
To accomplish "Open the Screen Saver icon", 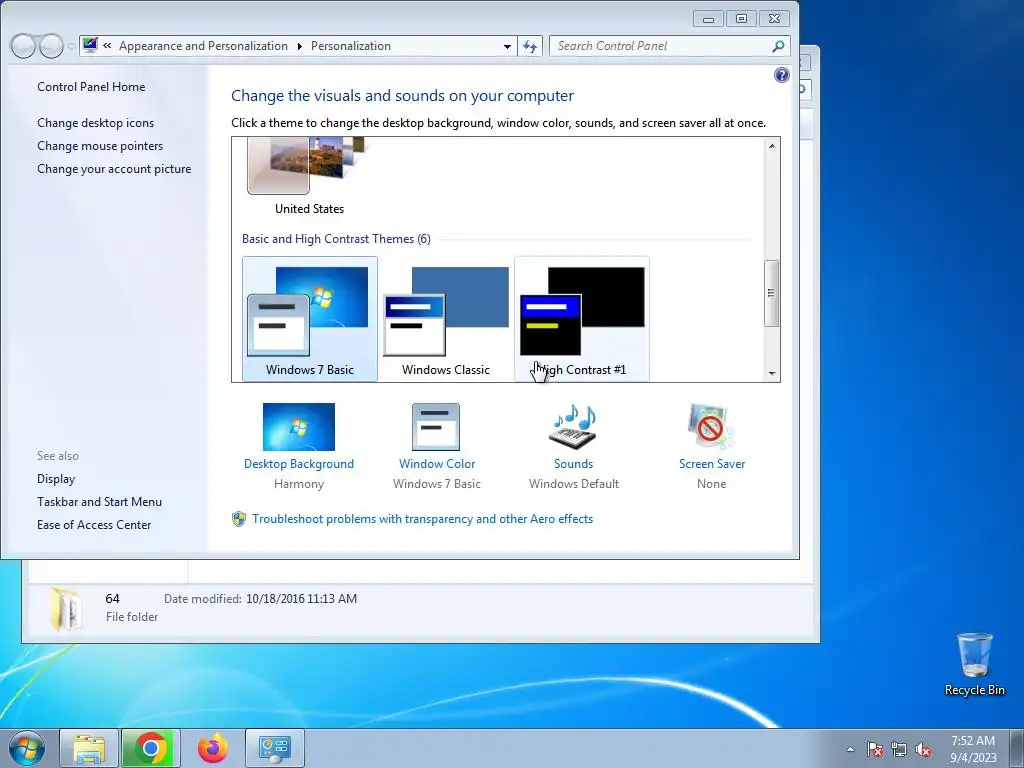I will 711,426.
